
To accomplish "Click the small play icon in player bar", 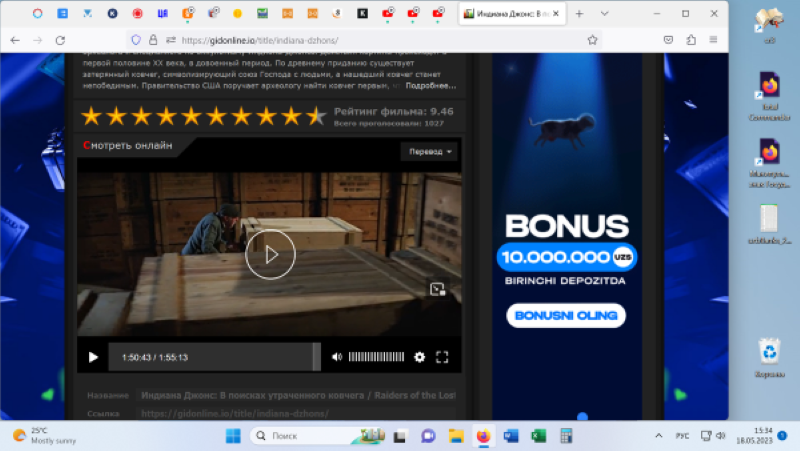I will [x=93, y=357].
